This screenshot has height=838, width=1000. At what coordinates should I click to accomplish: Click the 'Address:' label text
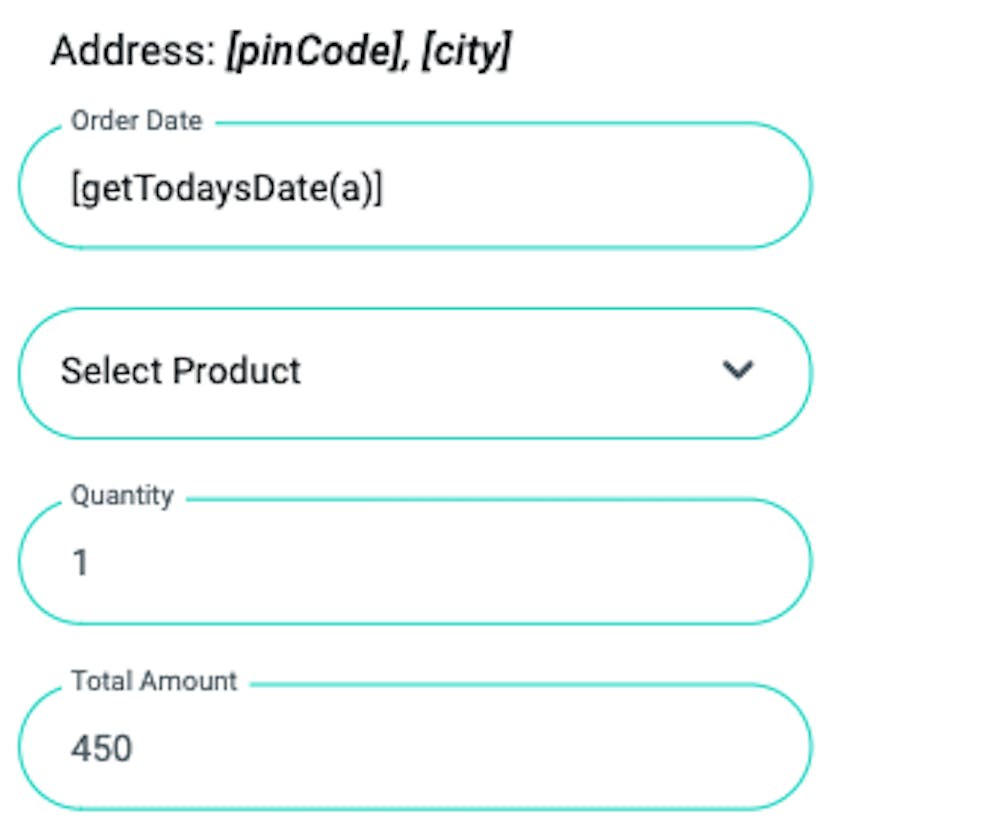coord(133,50)
